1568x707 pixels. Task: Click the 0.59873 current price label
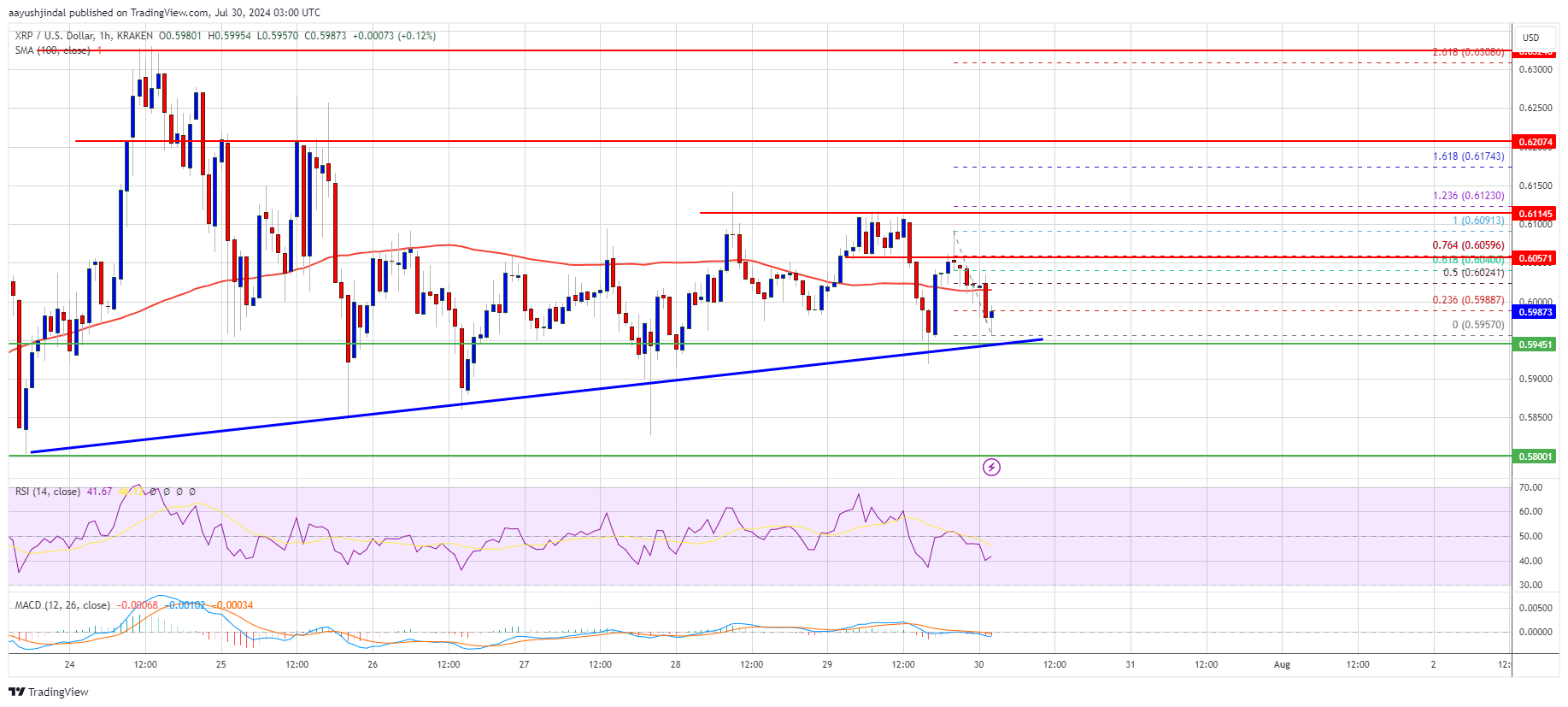[x=1536, y=312]
